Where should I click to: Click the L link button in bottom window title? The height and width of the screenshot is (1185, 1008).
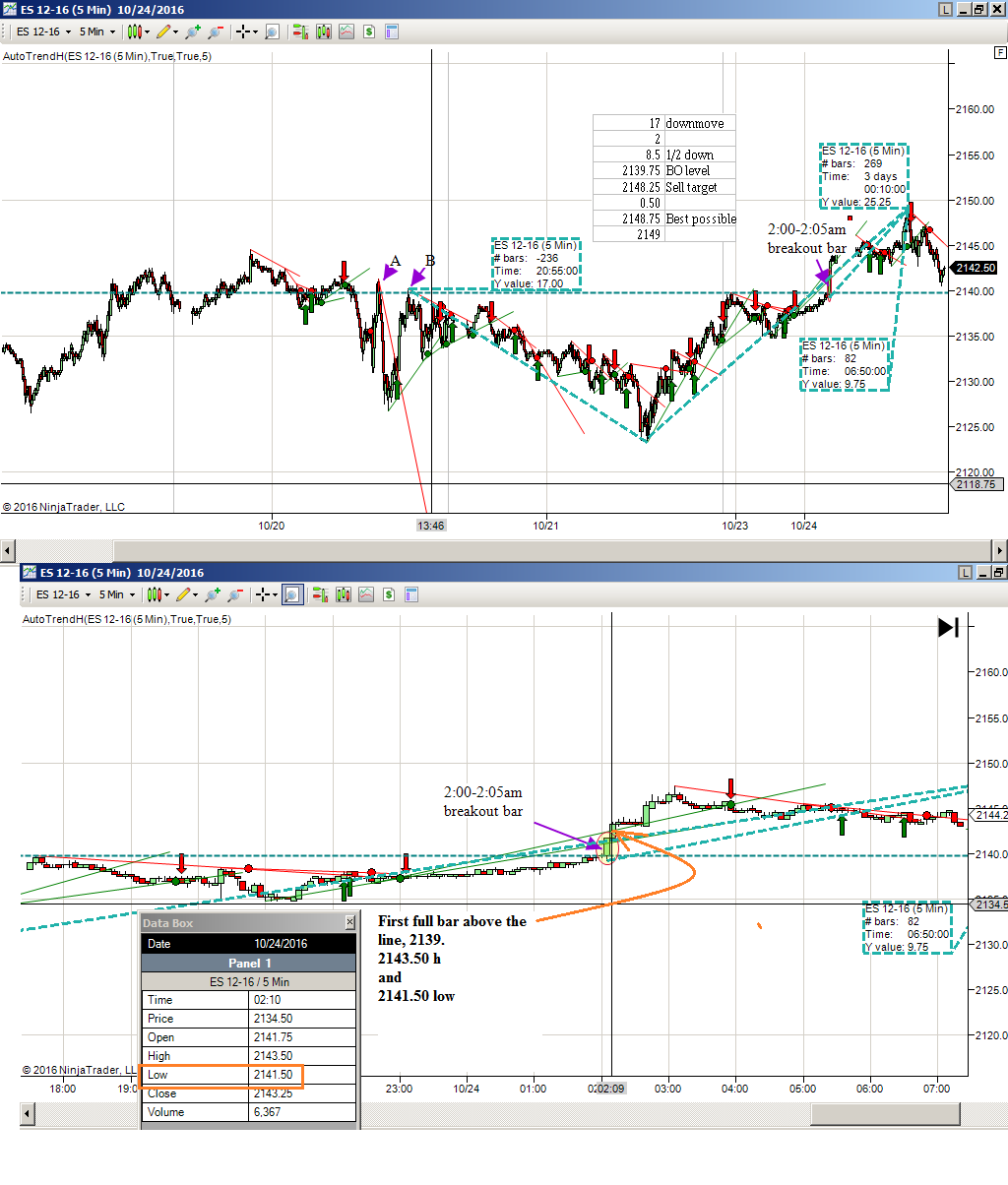(x=966, y=572)
